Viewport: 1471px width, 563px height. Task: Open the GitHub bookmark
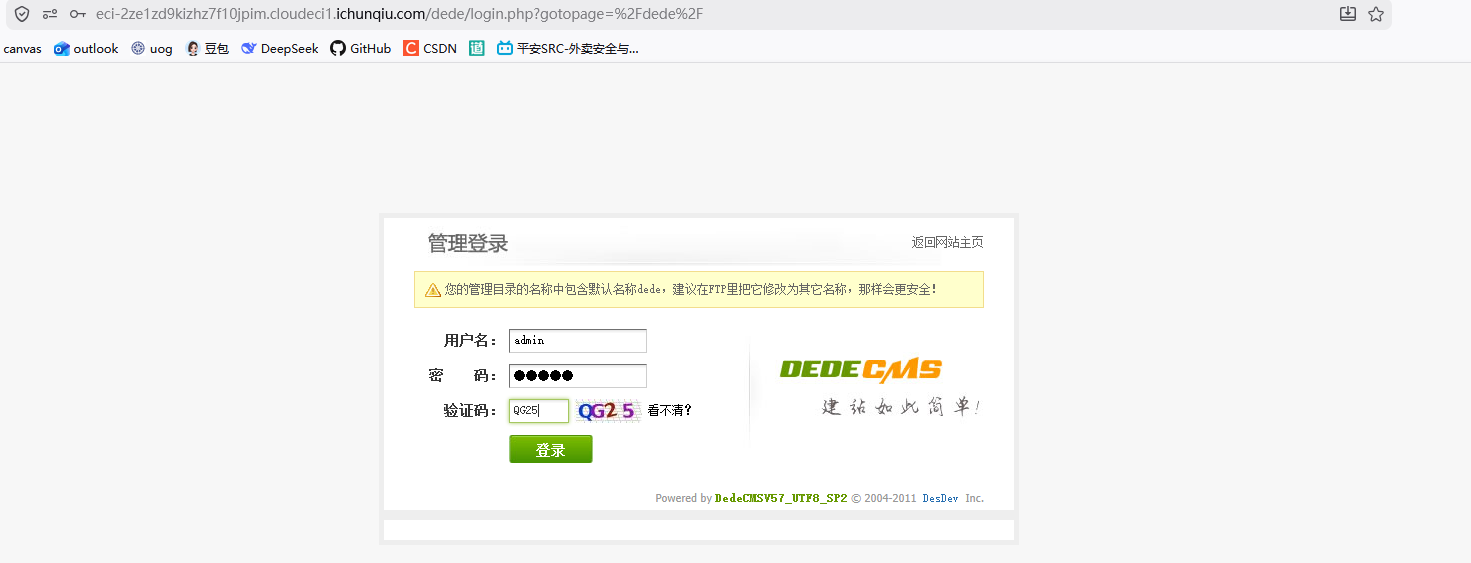(x=361, y=48)
